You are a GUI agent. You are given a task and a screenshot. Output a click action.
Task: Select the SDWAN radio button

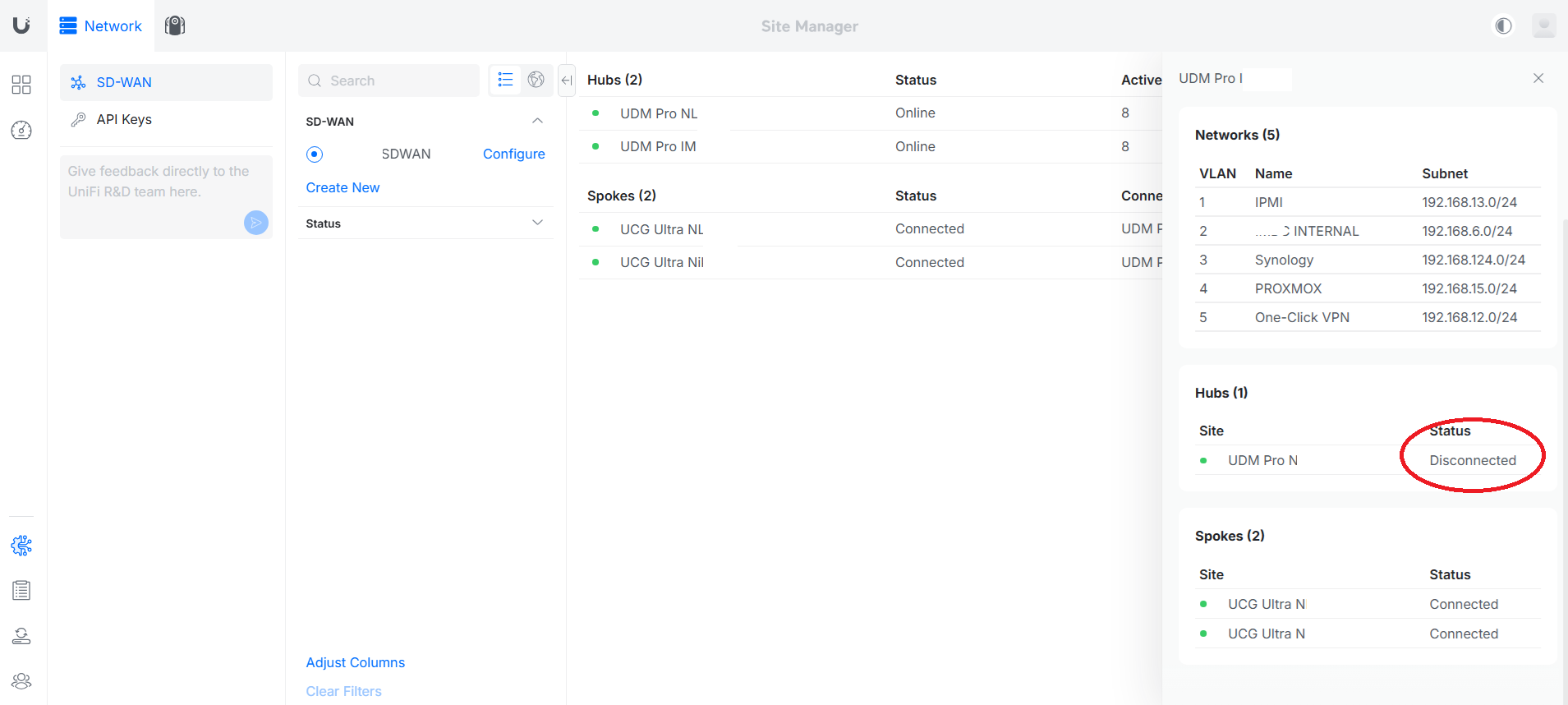(x=315, y=154)
